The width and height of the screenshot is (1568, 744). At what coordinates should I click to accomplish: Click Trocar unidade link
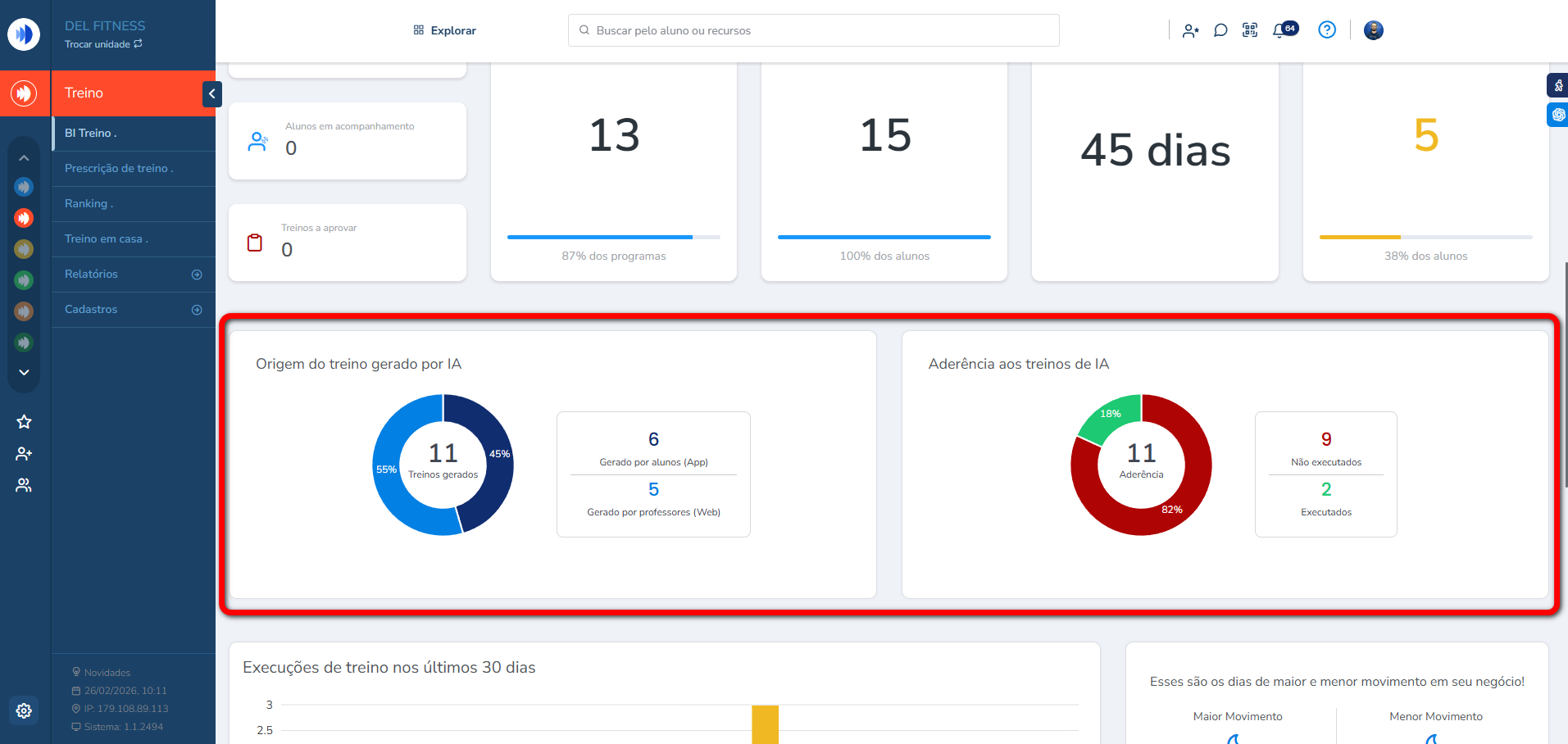[103, 44]
